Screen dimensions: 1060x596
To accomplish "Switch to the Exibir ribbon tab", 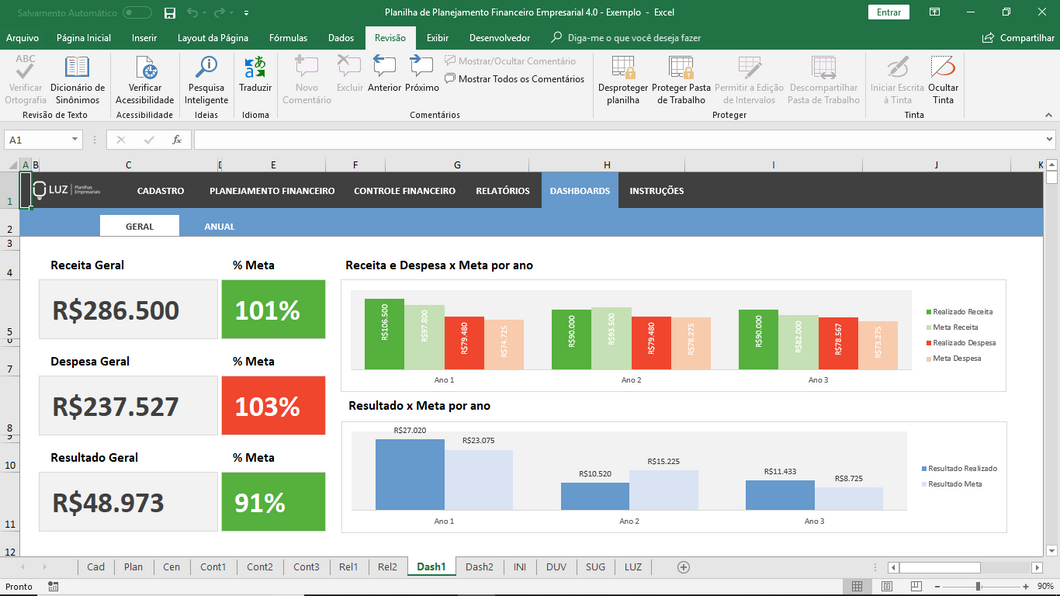I will [437, 38].
